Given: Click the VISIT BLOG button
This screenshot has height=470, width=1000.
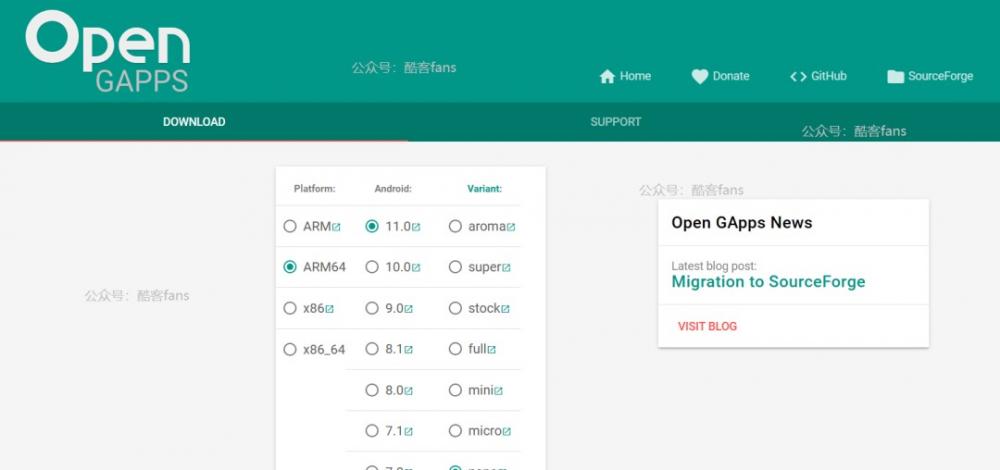Looking at the screenshot, I should tap(707, 327).
